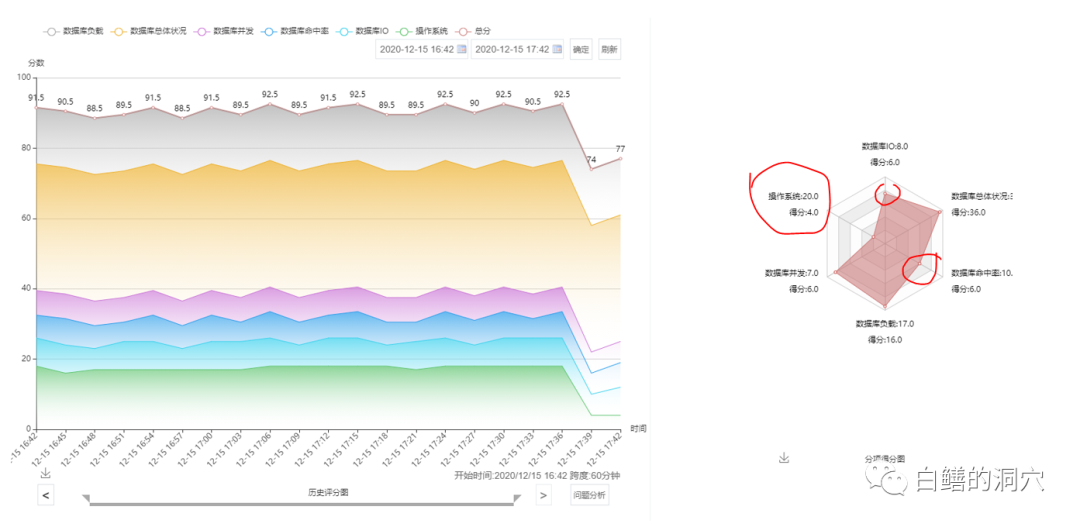Select the total score point labeled 90

click(475, 112)
